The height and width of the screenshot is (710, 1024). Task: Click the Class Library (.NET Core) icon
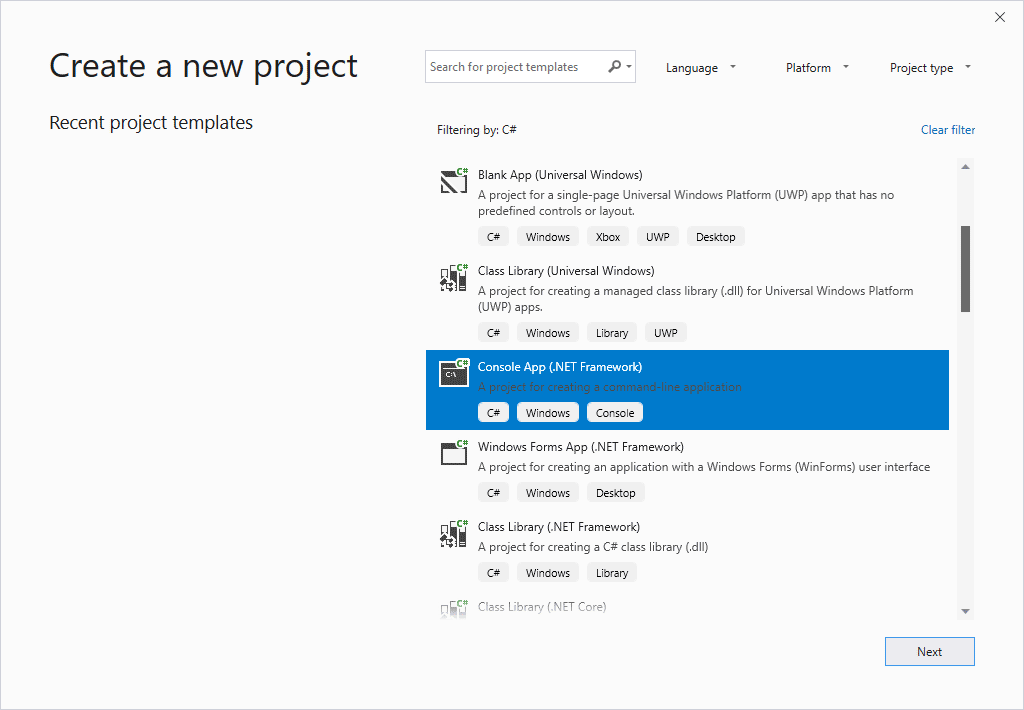pos(454,609)
